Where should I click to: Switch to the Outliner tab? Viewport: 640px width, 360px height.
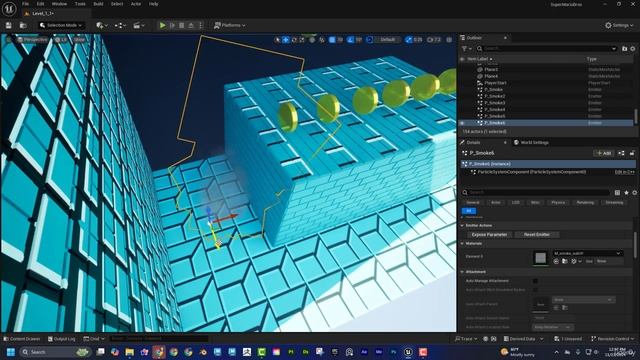click(474, 38)
